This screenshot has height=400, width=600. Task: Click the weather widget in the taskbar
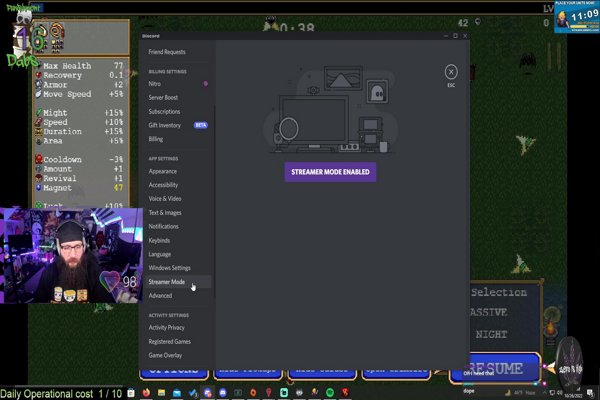[520, 393]
